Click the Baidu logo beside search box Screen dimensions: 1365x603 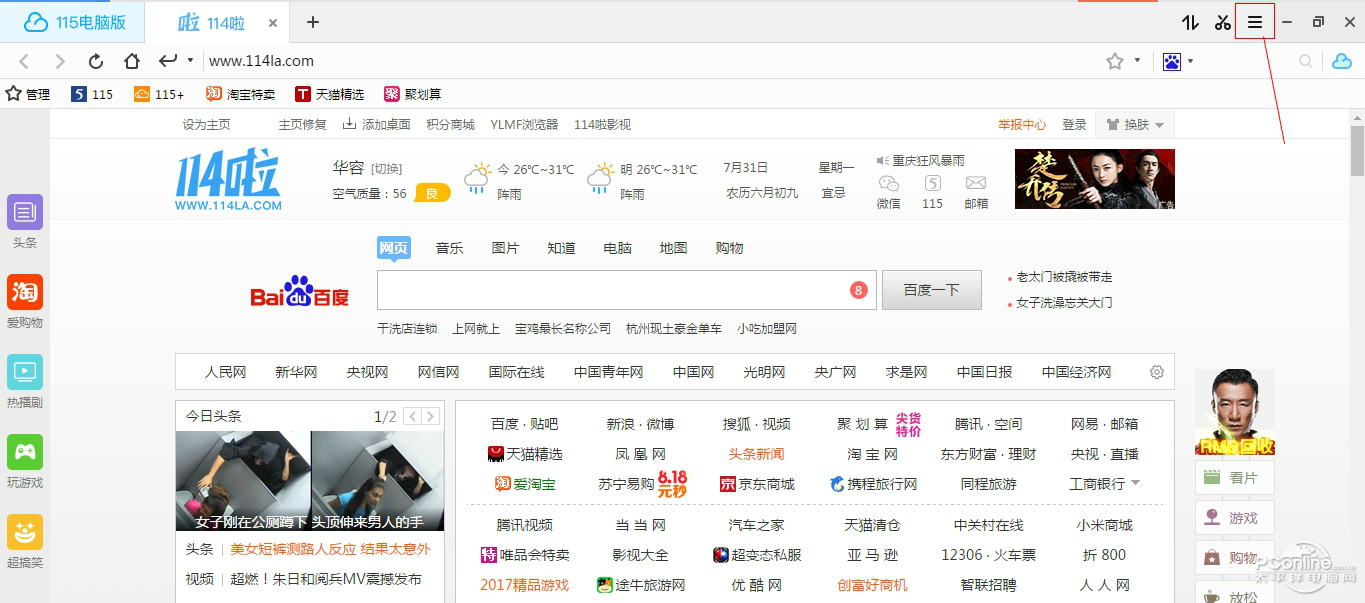[x=300, y=292]
